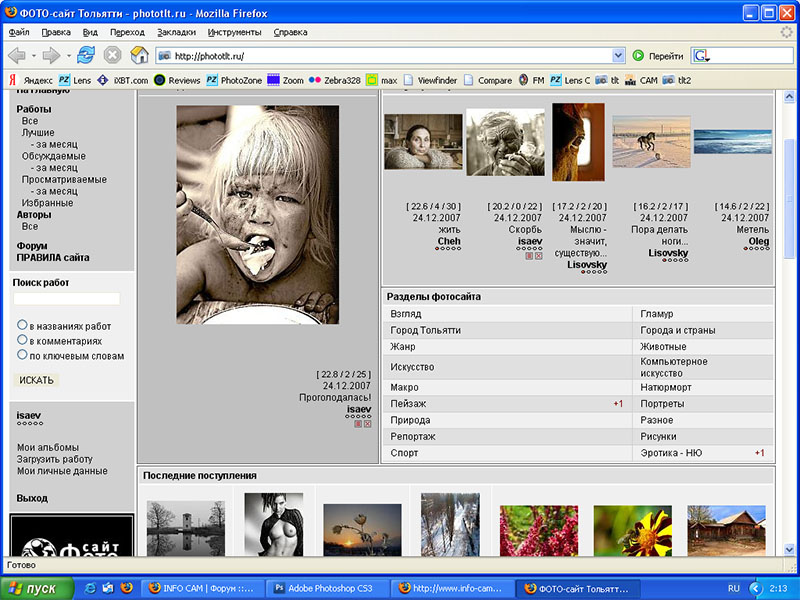The height and width of the screenshot is (600, 800).
Task: Open the Viewfinder bookmark
Action: click(430, 80)
